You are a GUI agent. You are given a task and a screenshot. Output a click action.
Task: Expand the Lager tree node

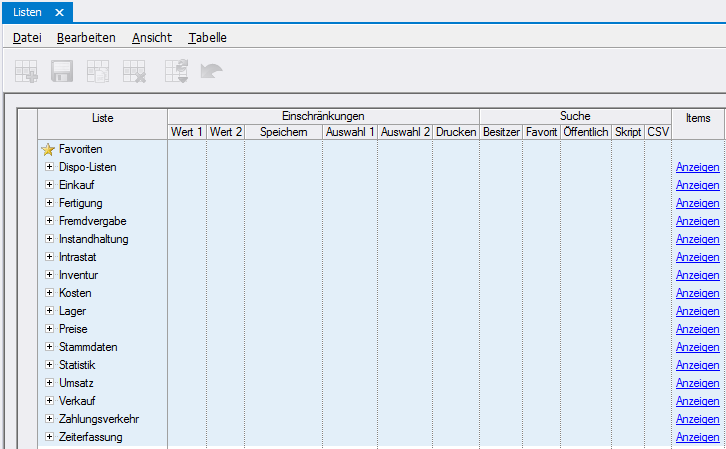coord(49,311)
